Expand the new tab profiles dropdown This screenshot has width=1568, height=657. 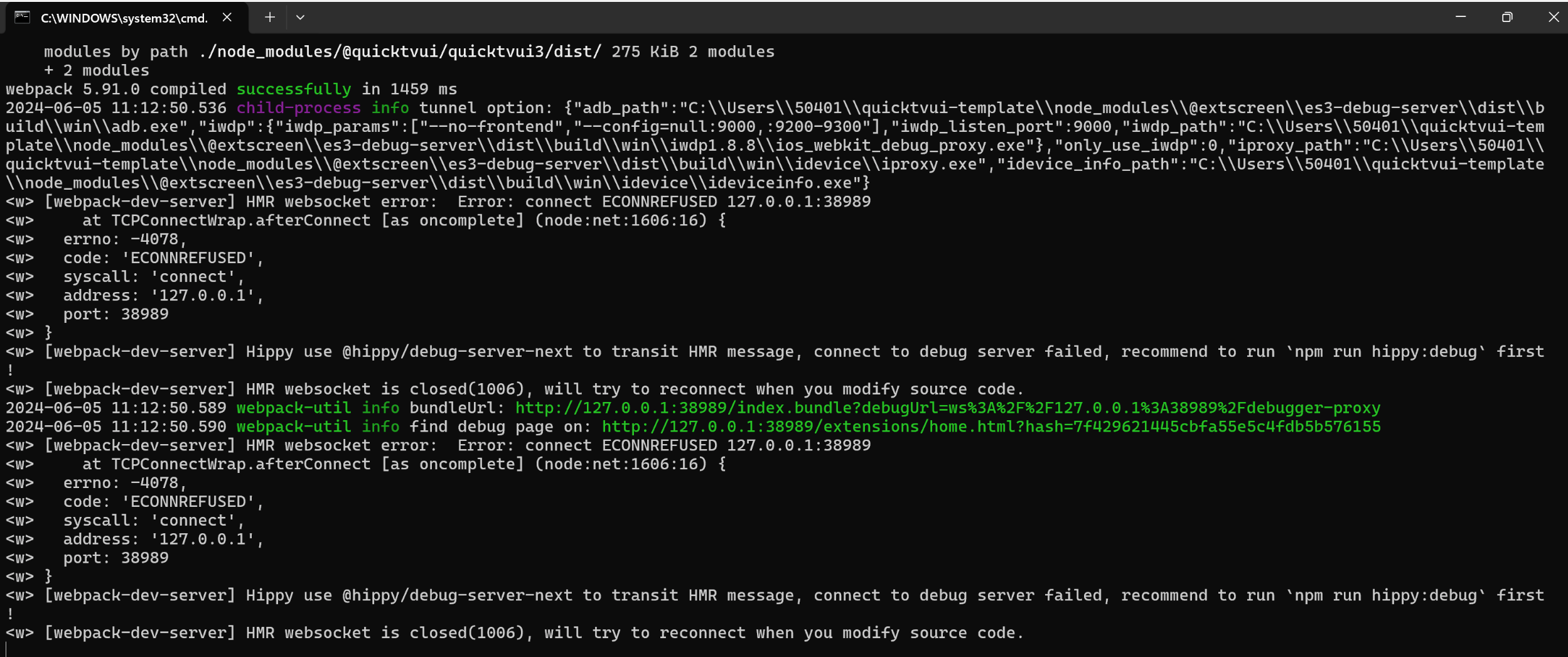[x=300, y=18]
